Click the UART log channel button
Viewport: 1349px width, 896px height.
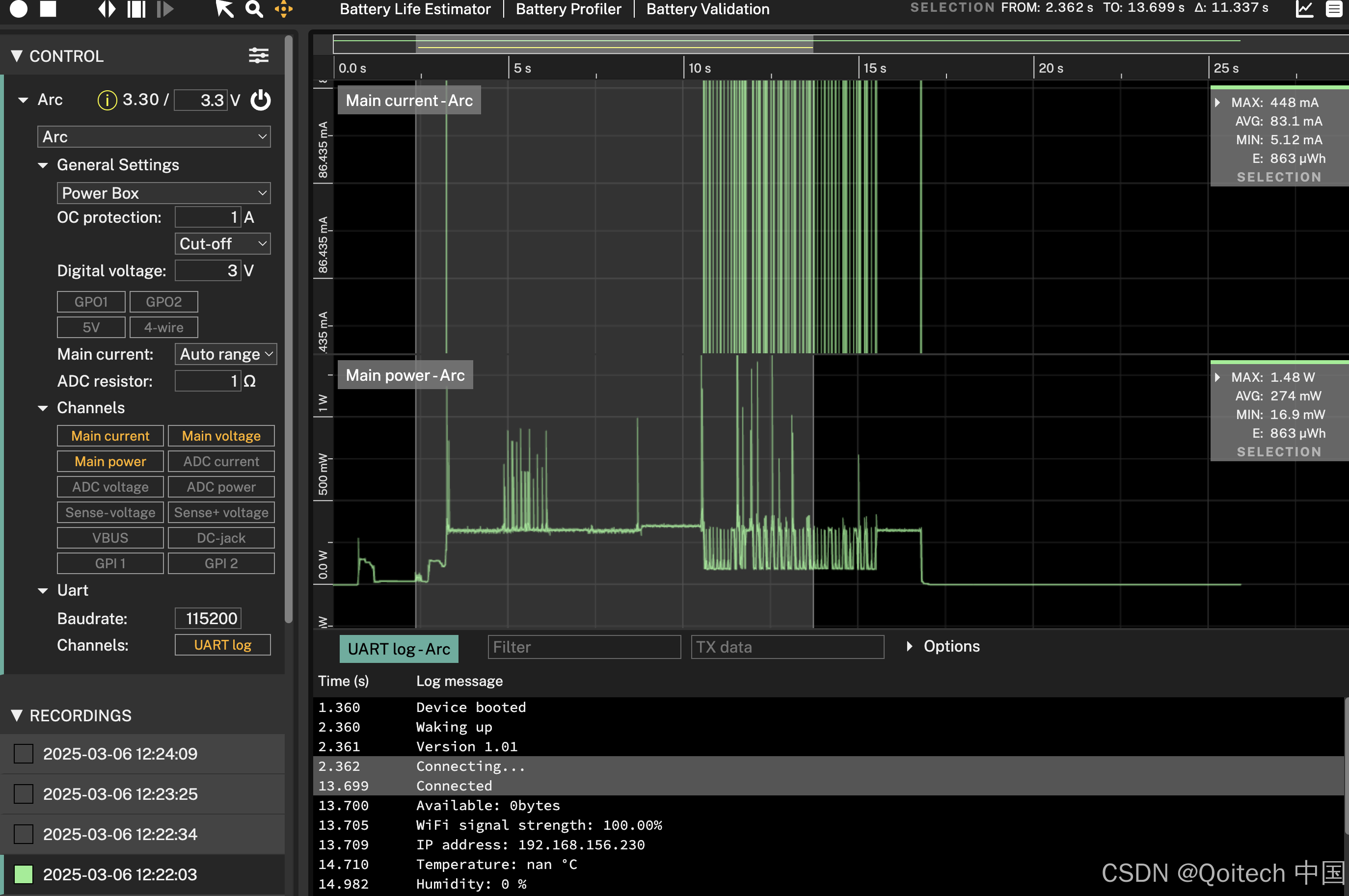click(x=222, y=645)
